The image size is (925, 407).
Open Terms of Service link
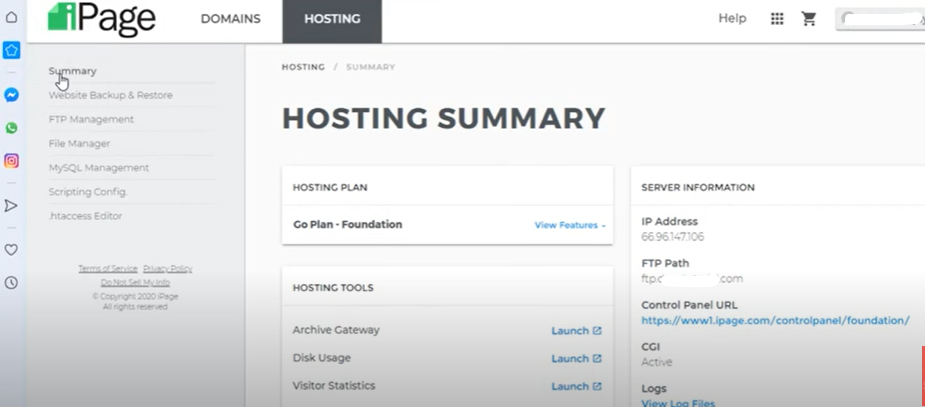click(108, 269)
